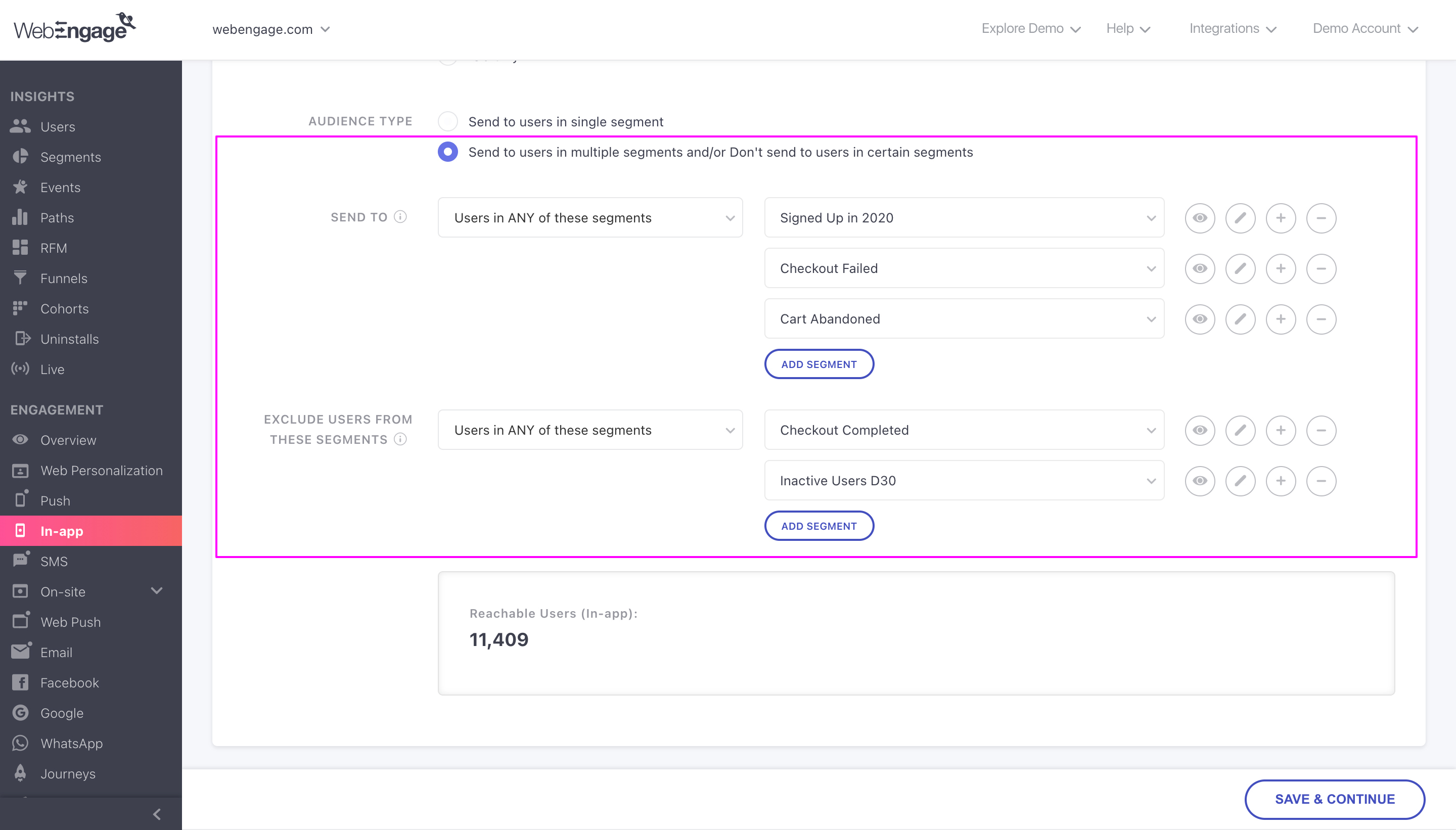
Task: Select Send to users in single segment
Action: pyautogui.click(x=448, y=121)
